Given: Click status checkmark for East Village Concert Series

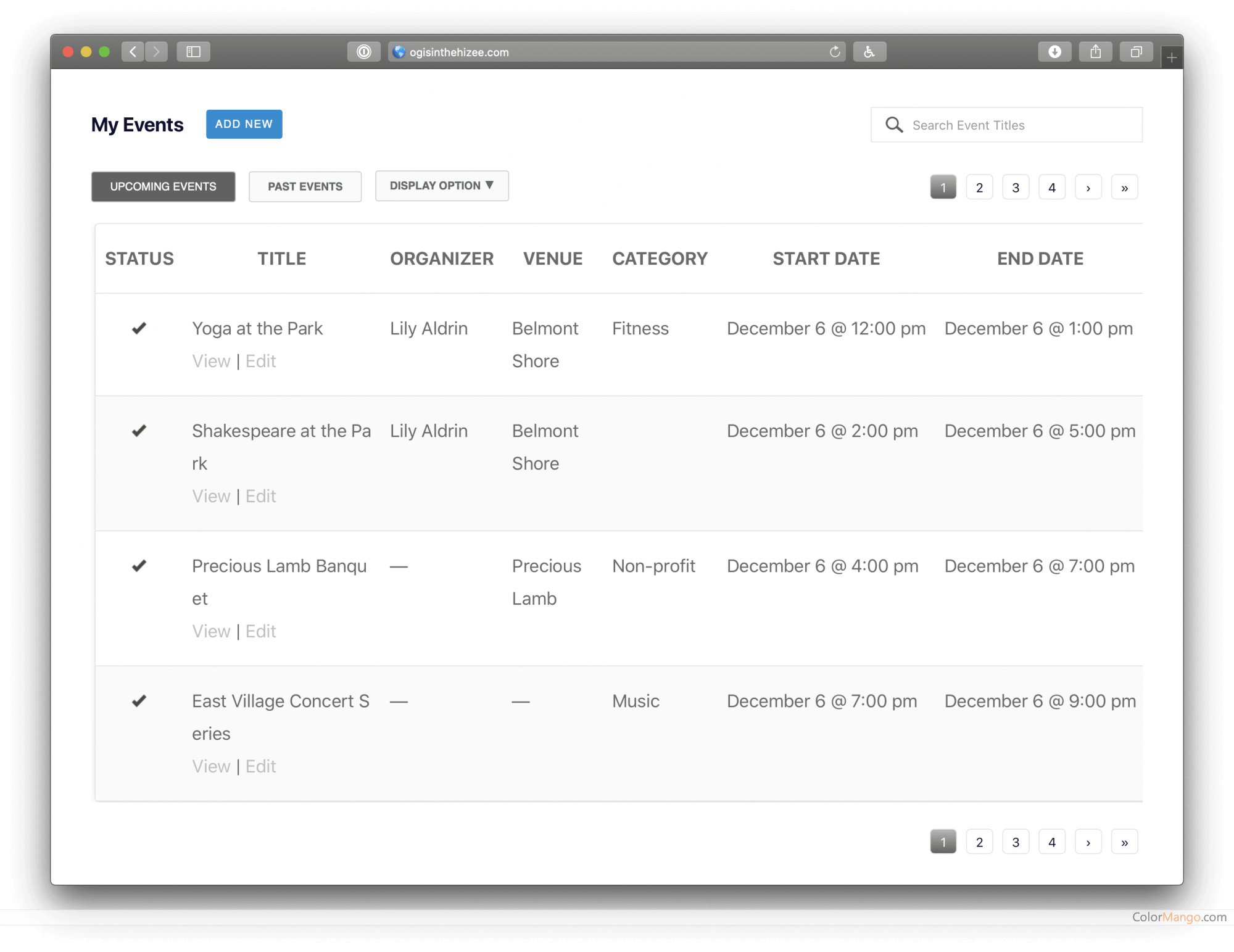Looking at the screenshot, I should point(139,701).
